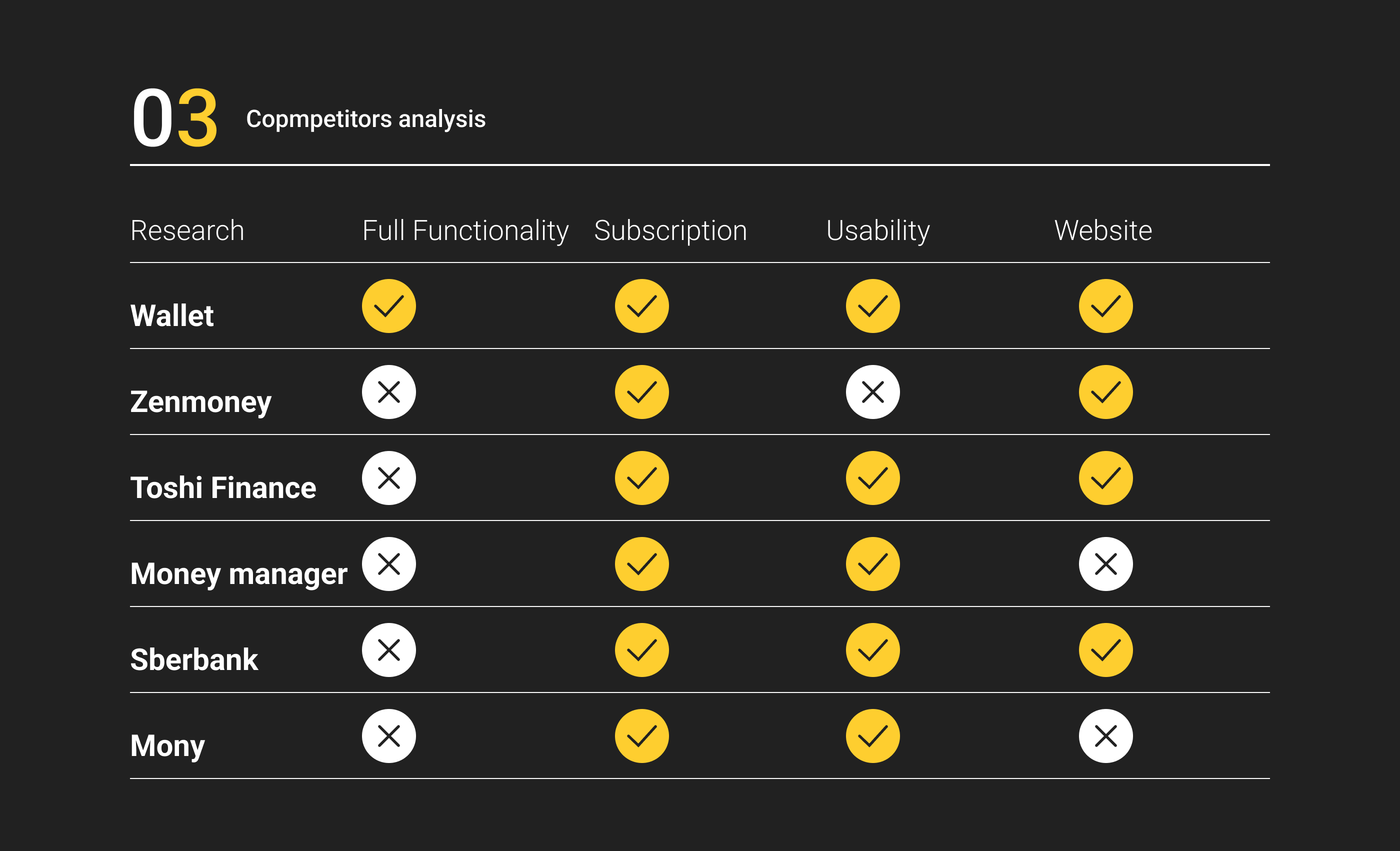Click the Toshi Finance row label
The width and height of the screenshot is (1400, 851).
(x=222, y=488)
